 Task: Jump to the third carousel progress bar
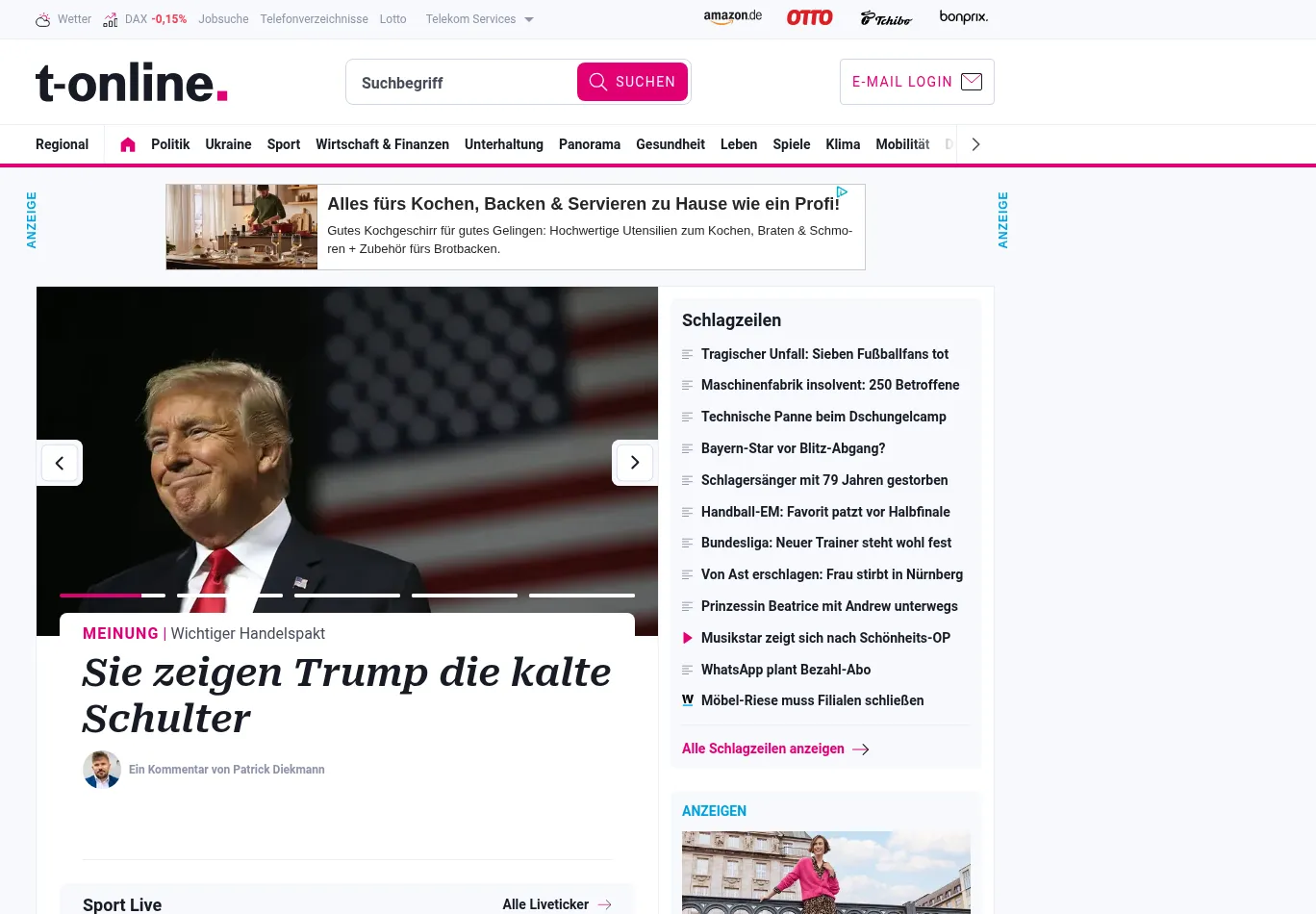pyautogui.click(x=347, y=596)
